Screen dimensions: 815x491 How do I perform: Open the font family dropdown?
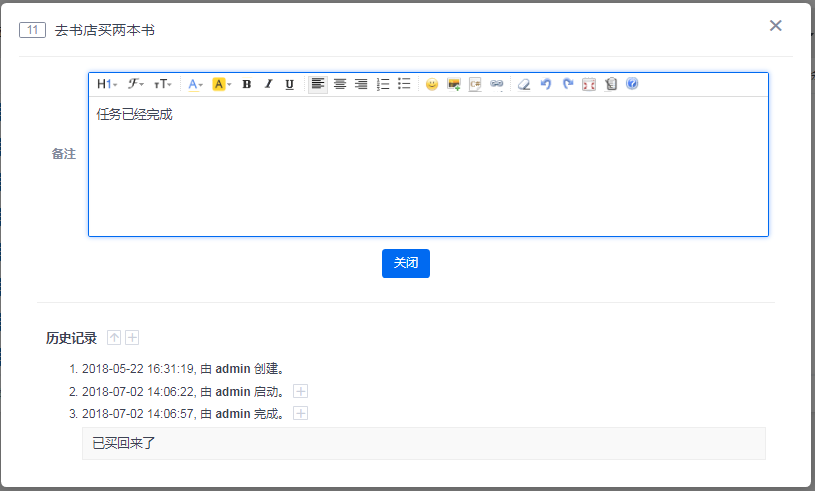pyautogui.click(x=136, y=84)
